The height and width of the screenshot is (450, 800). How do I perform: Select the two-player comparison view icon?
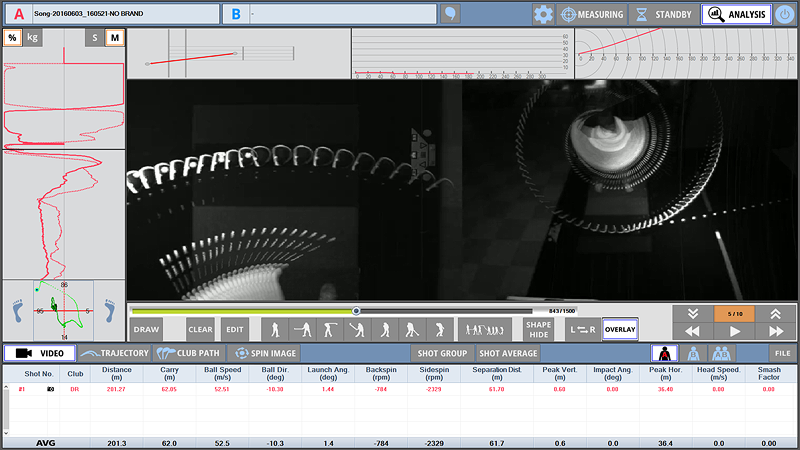(x=719, y=353)
